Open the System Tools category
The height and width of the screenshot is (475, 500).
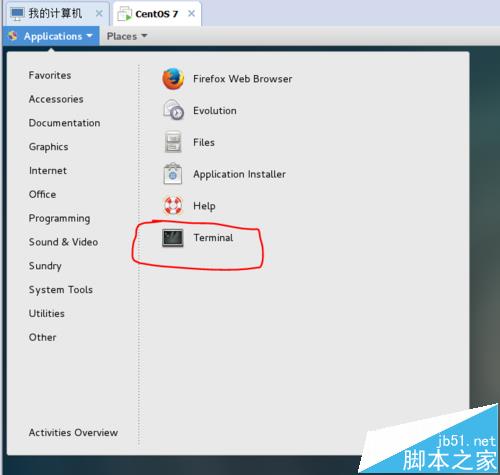click(61, 290)
